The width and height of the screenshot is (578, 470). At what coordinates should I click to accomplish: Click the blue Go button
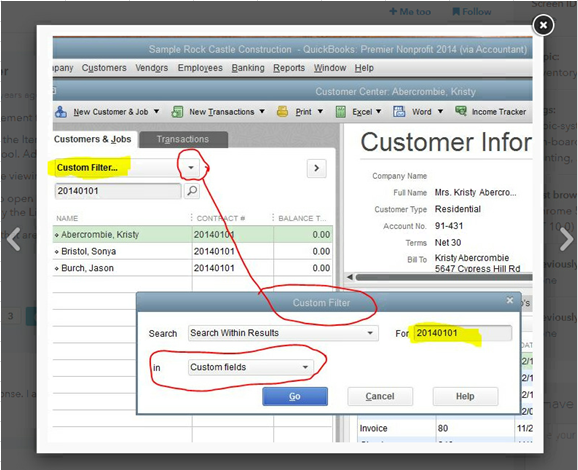295,396
